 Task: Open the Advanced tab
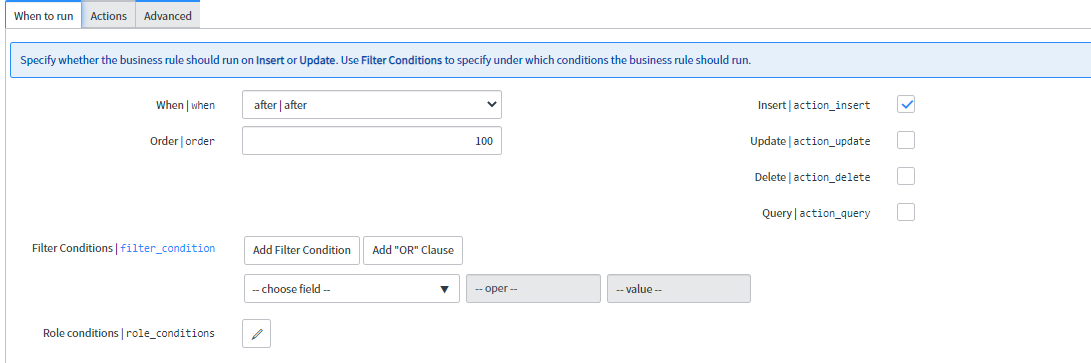(x=168, y=15)
